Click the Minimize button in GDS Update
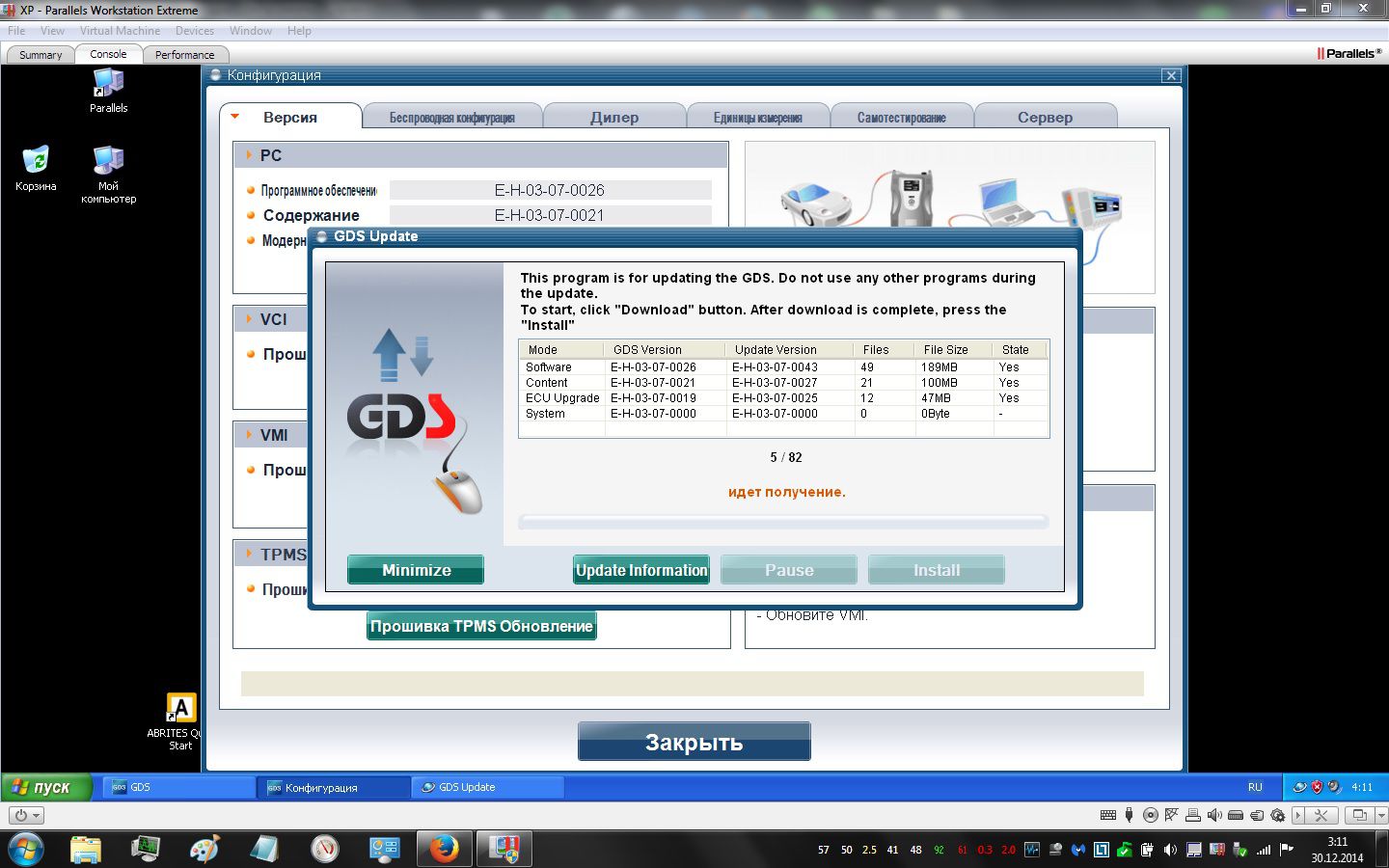 point(416,570)
